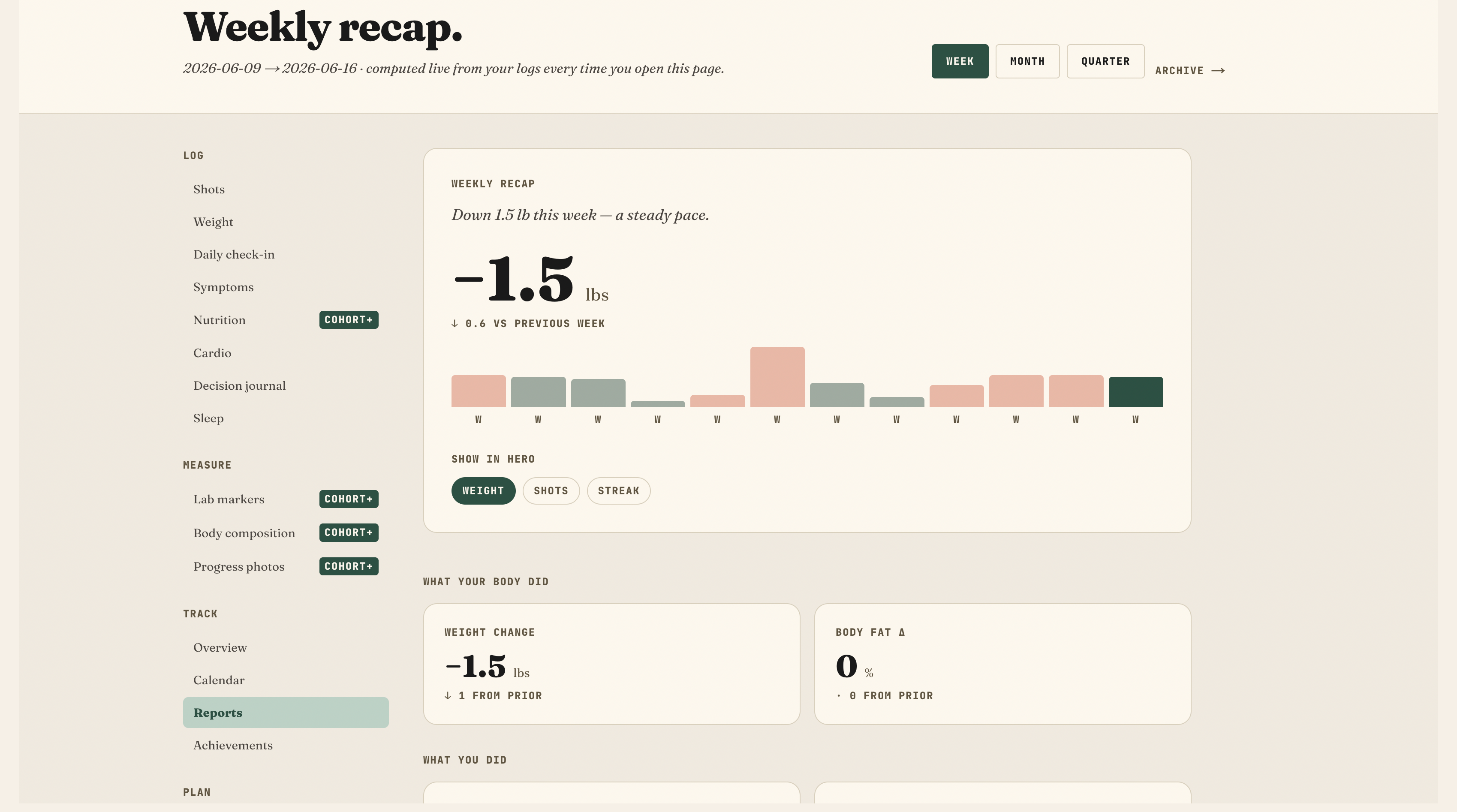Select the Reports sidebar item
The width and height of the screenshot is (1457, 812).
[x=286, y=713]
